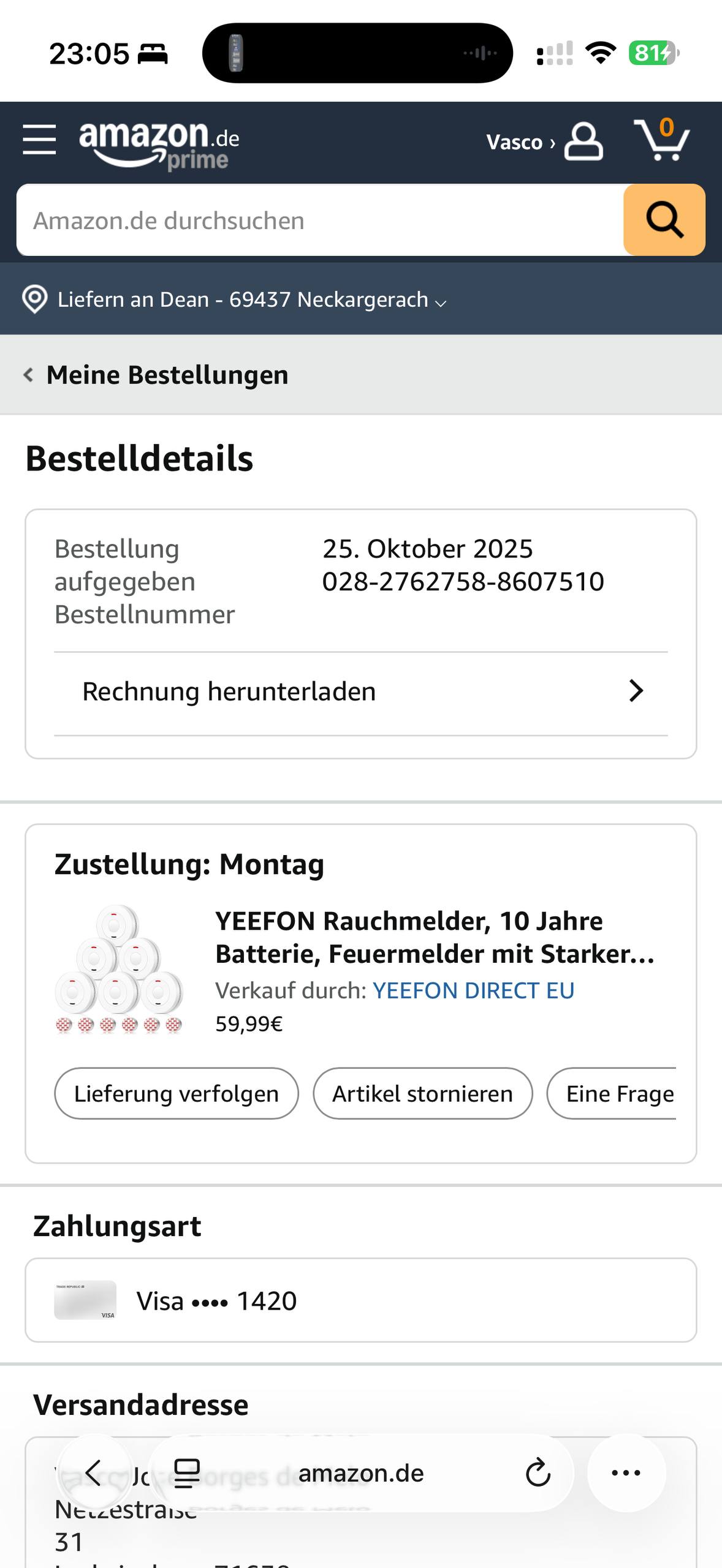Go back to Meine Bestellungen

click(156, 375)
